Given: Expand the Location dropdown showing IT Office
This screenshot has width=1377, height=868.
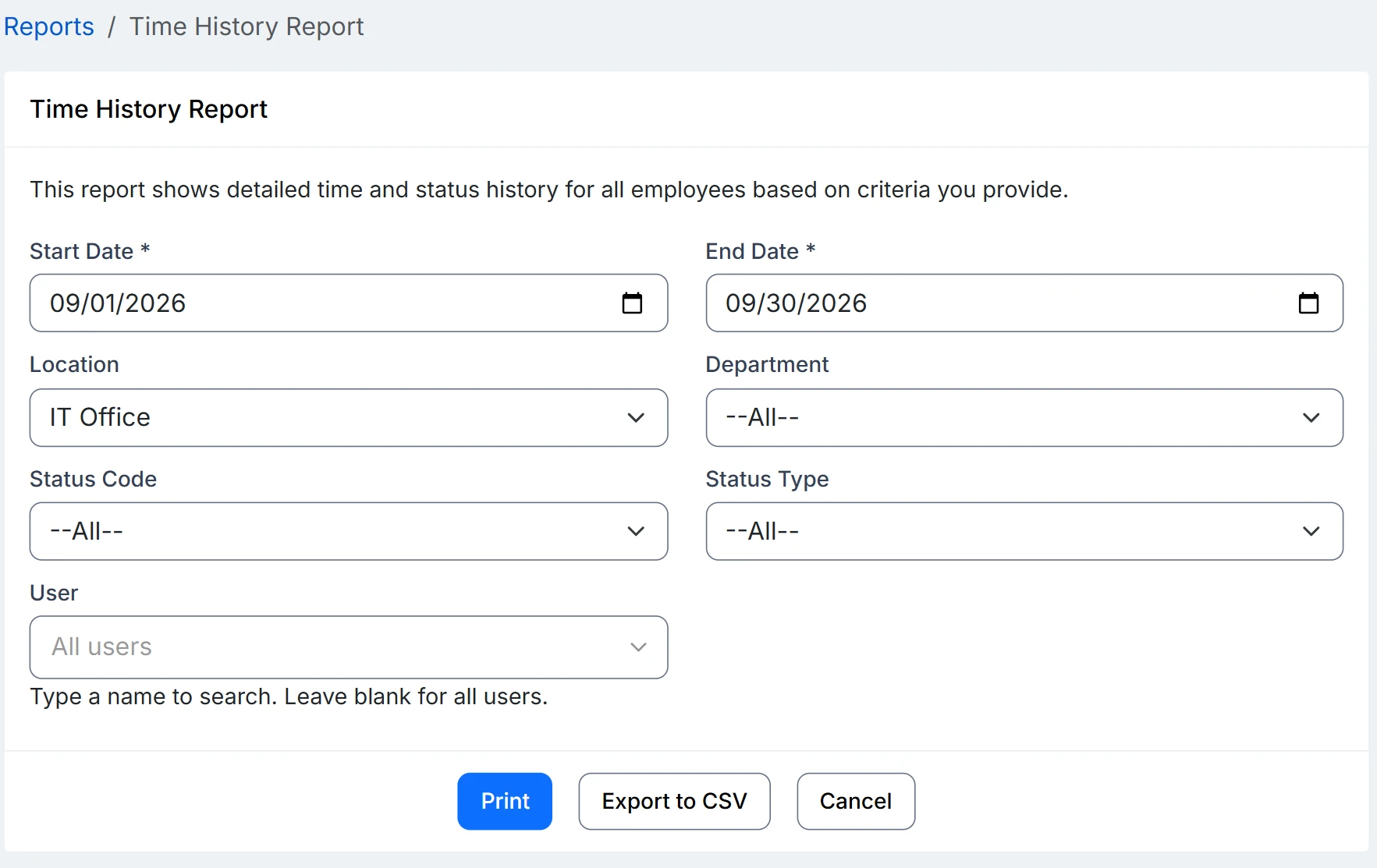Looking at the screenshot, I should coord(349,417).
